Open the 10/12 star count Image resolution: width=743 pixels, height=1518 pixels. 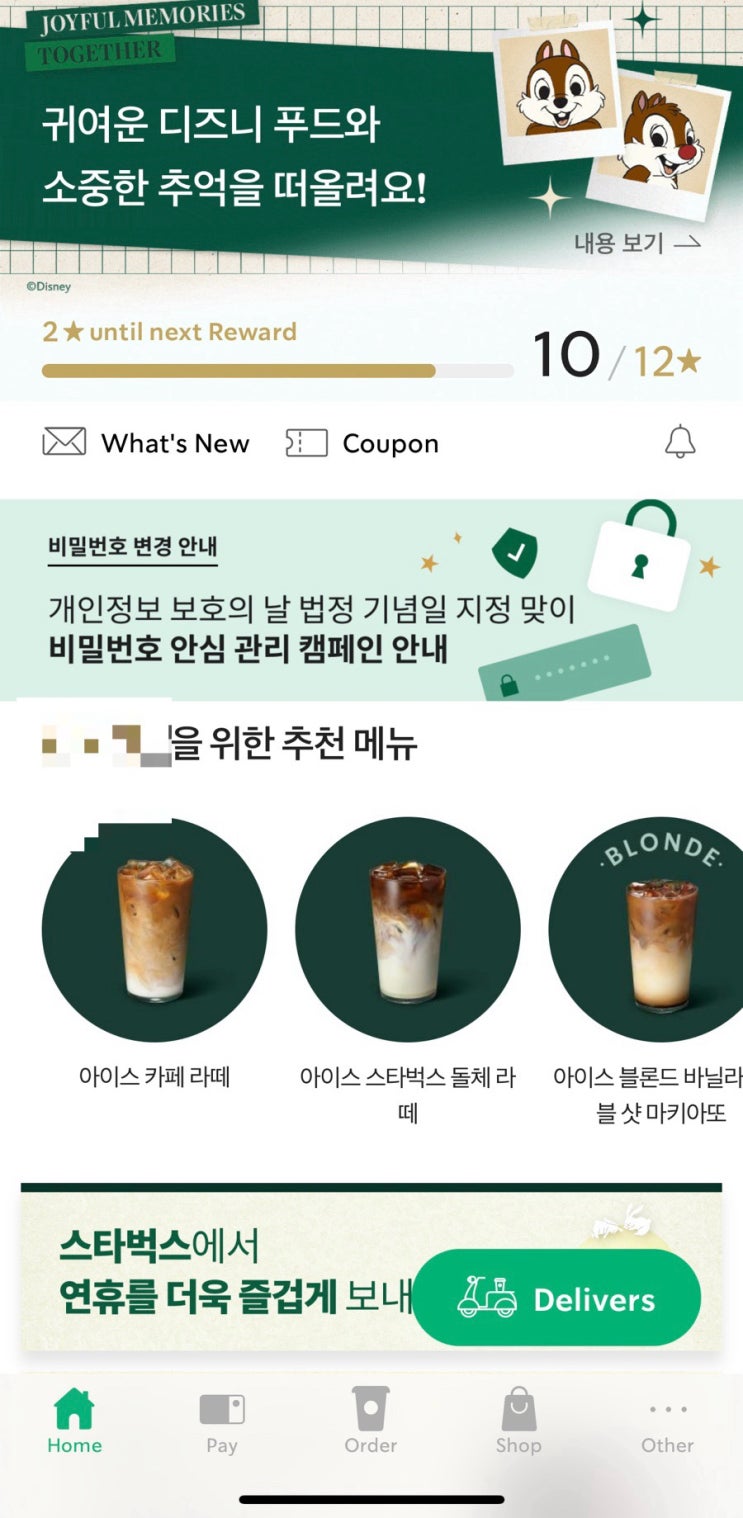tap(617, 357)
